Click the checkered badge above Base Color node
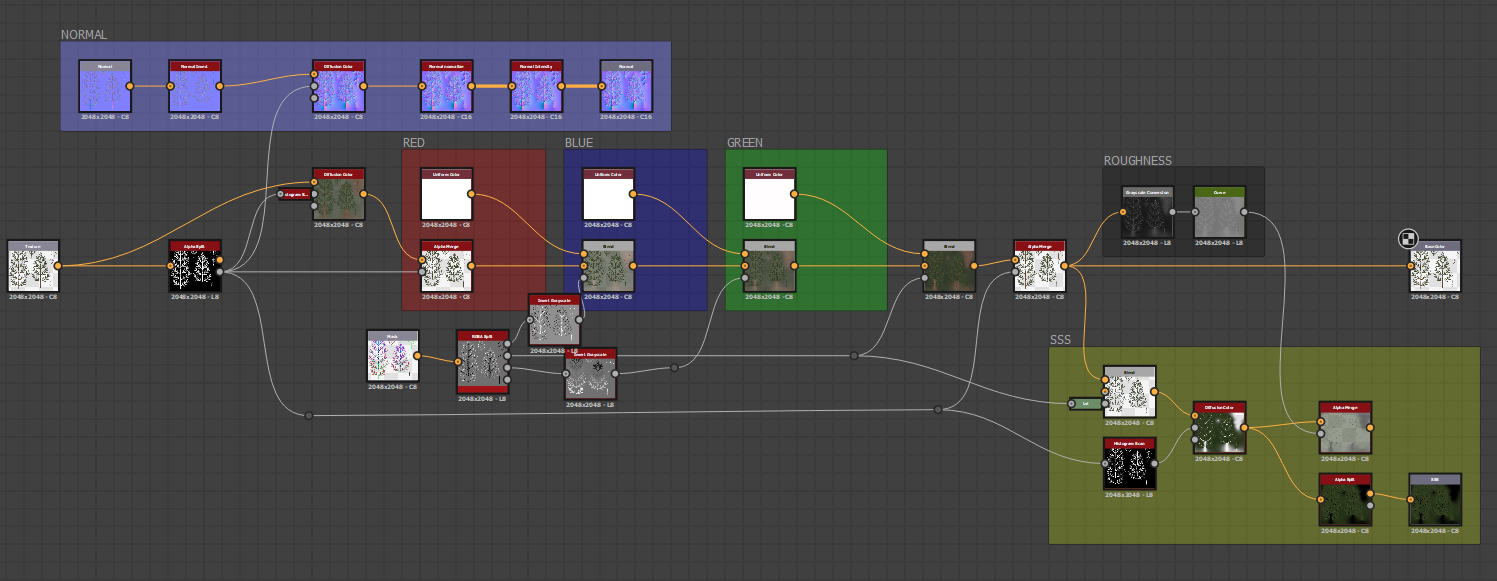The width and height of the screenshot is (1497, 581). tap(1407, 238)
